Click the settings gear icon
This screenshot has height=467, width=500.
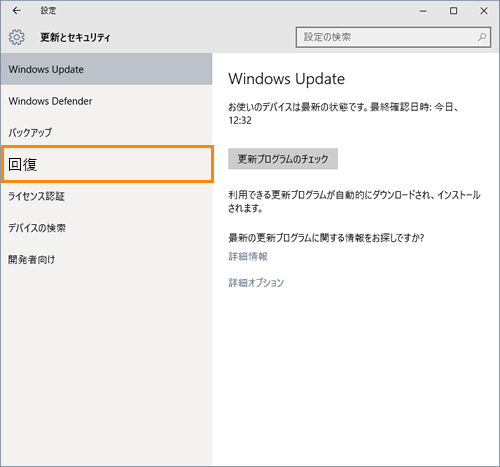coord(17,37)
